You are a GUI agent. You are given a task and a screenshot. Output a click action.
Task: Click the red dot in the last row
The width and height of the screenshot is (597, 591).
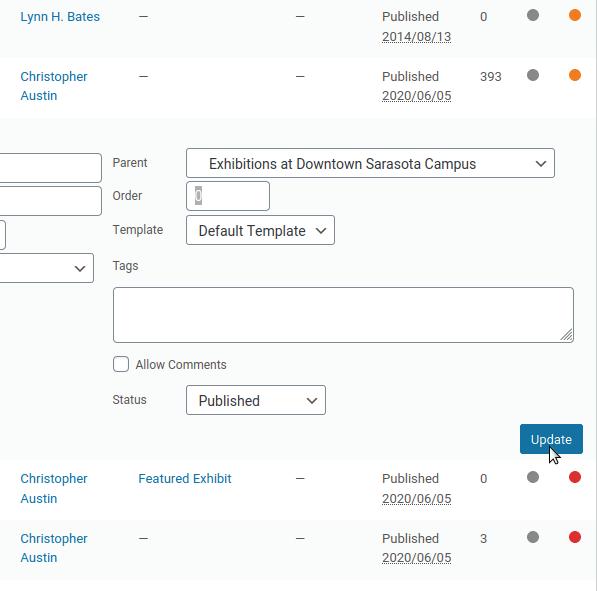point(575,537)
